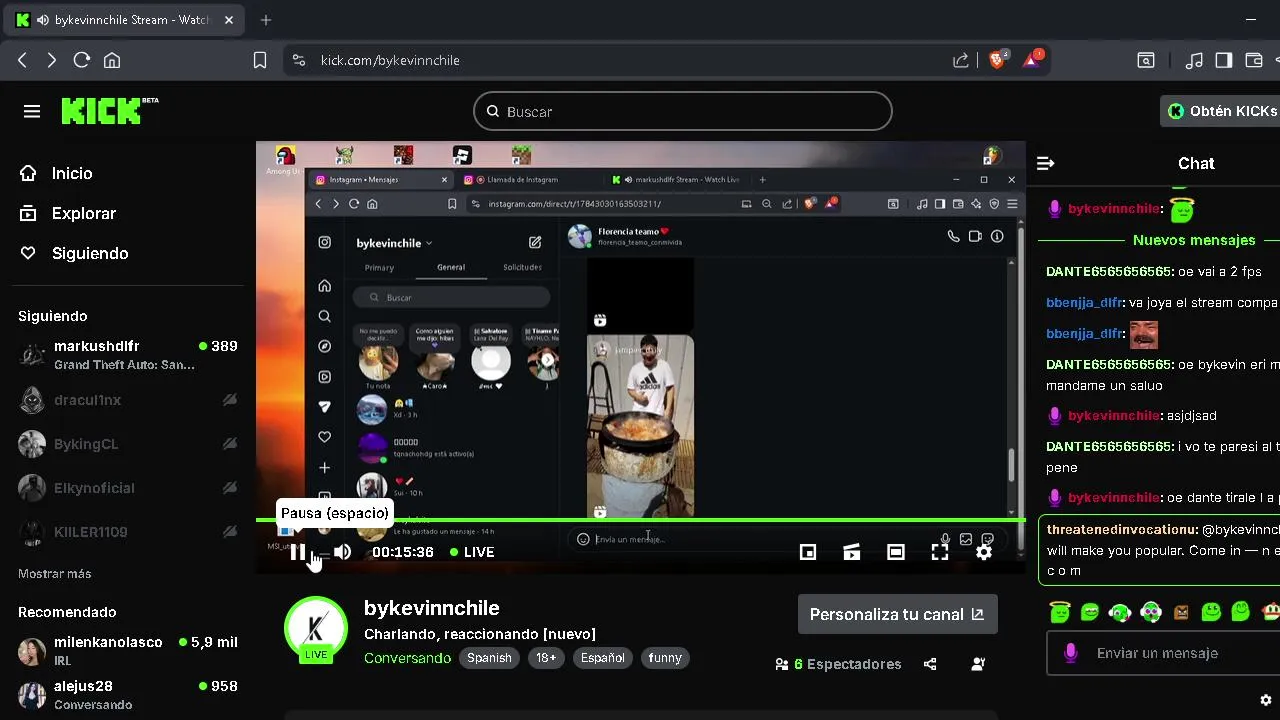Open the Brave Rewards triangle icon
The height and width of the screenshot is (720, 1280).
click(x=1032, y=60)
